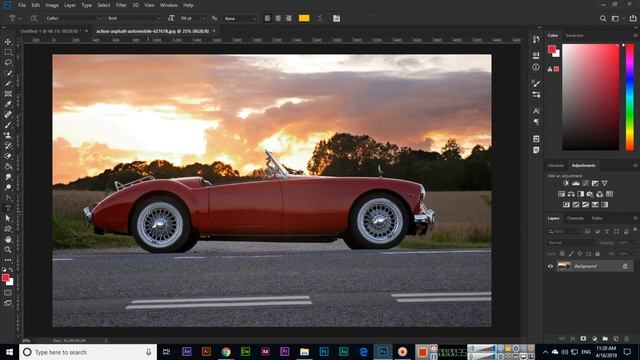Image resolution: width=640 pixels, height=360 pixels.
Task: Toggle lock position in Layers panel
Action: [x=580, y=254]
